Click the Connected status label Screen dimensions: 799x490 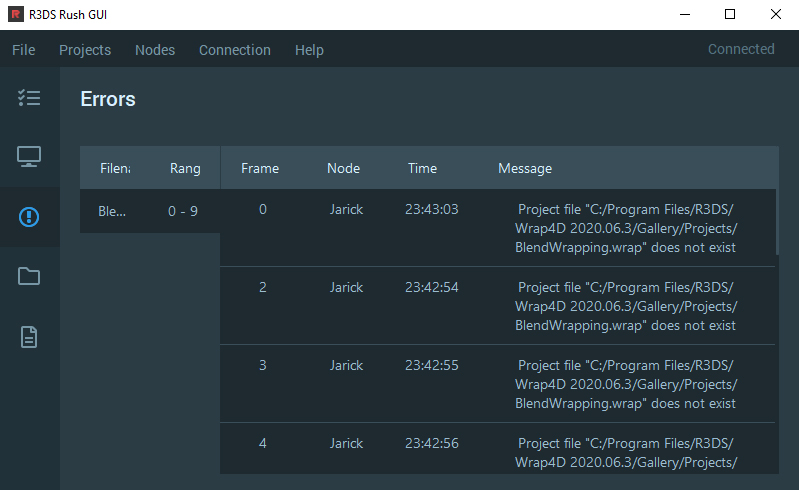pyautogui.click(x=741, y=49)
